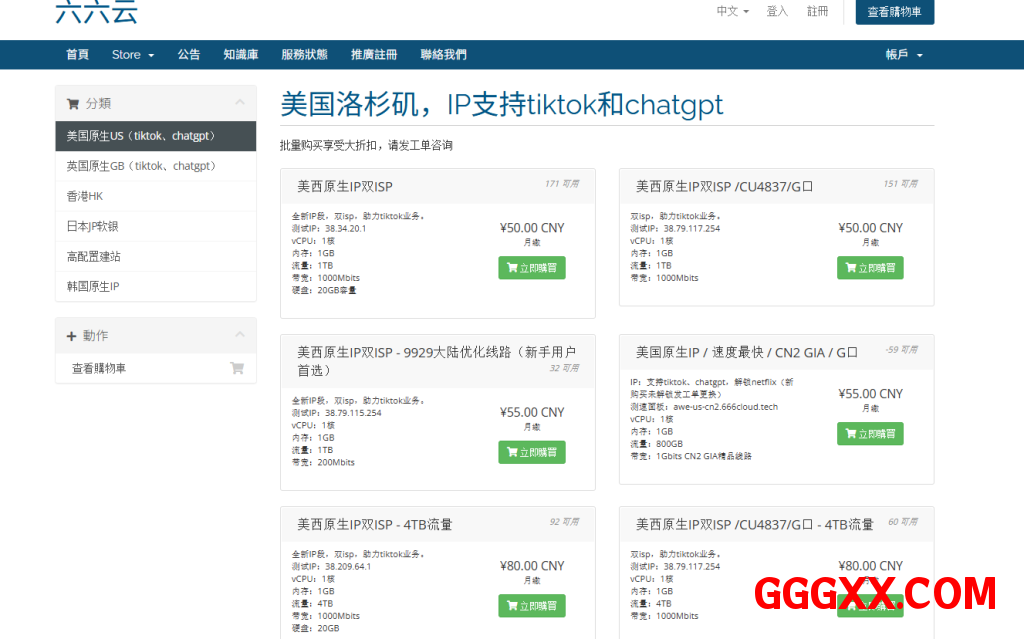
Task: Click the 登入 link in the header
Action: (777, 11)
